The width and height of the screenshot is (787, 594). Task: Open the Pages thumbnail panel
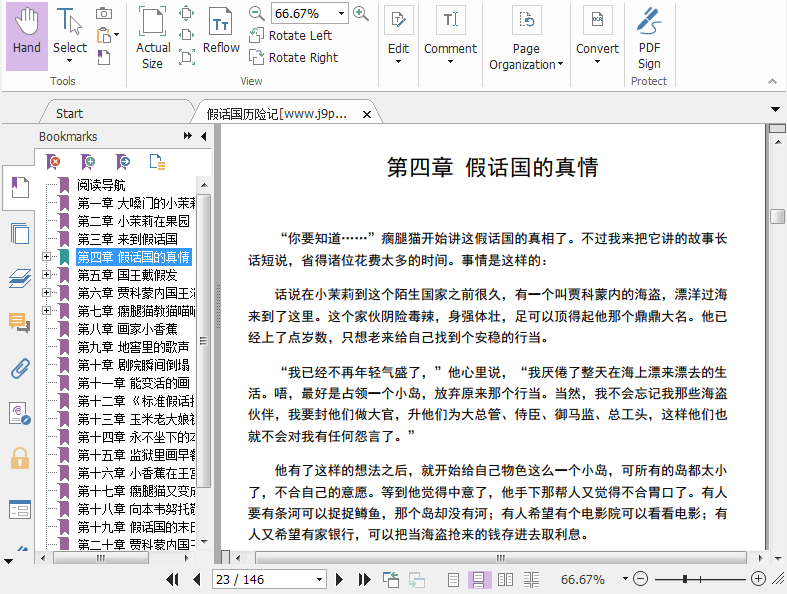19,233
